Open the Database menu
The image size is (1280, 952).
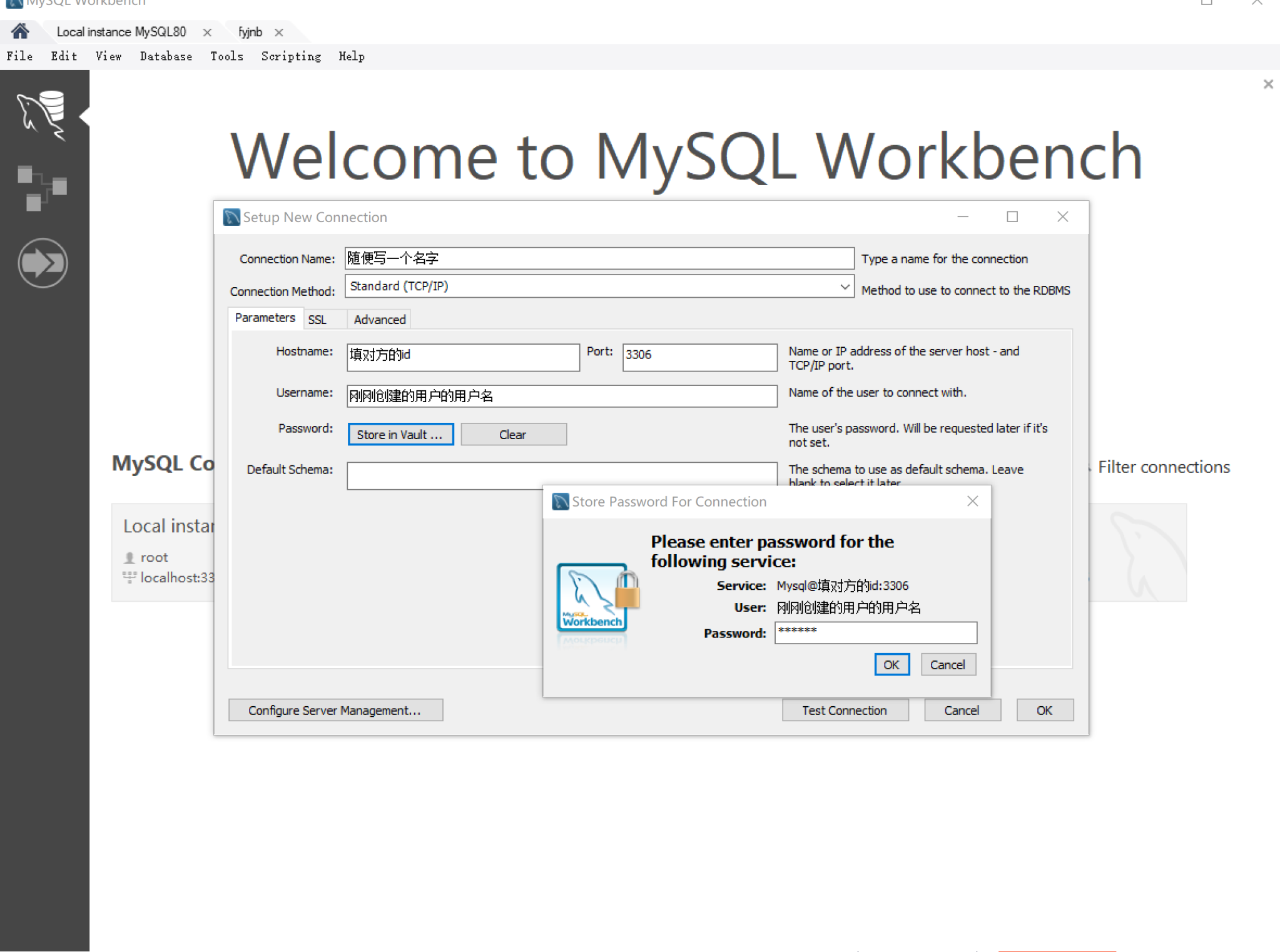(x=166, y=56)
